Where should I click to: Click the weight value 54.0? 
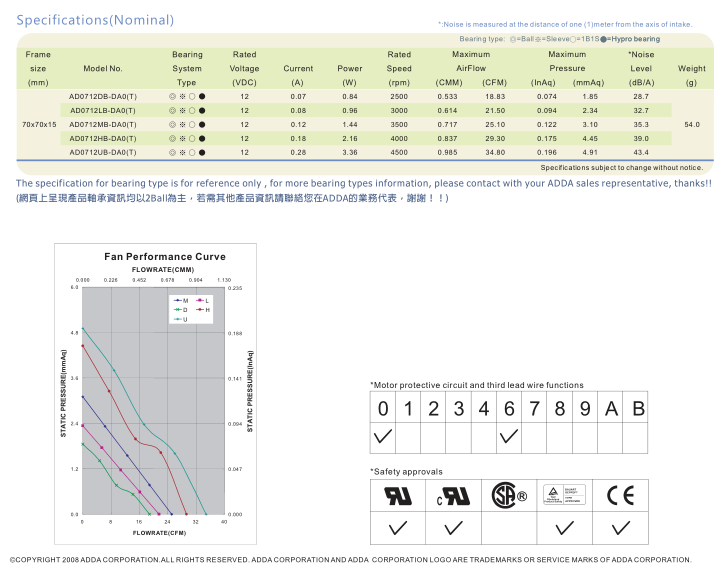(692, 125)
